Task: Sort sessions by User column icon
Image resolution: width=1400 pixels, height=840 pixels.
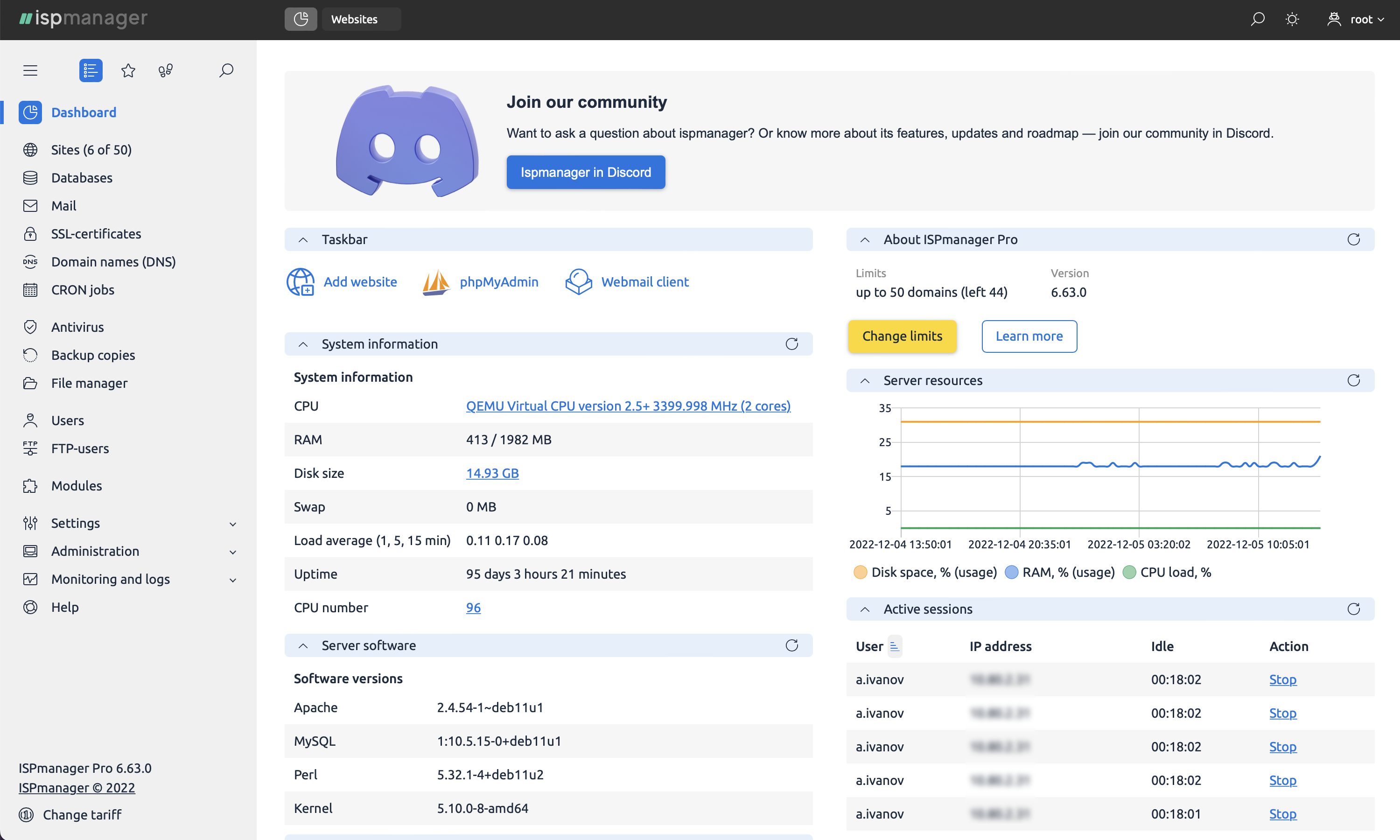Action: point(895,646)
